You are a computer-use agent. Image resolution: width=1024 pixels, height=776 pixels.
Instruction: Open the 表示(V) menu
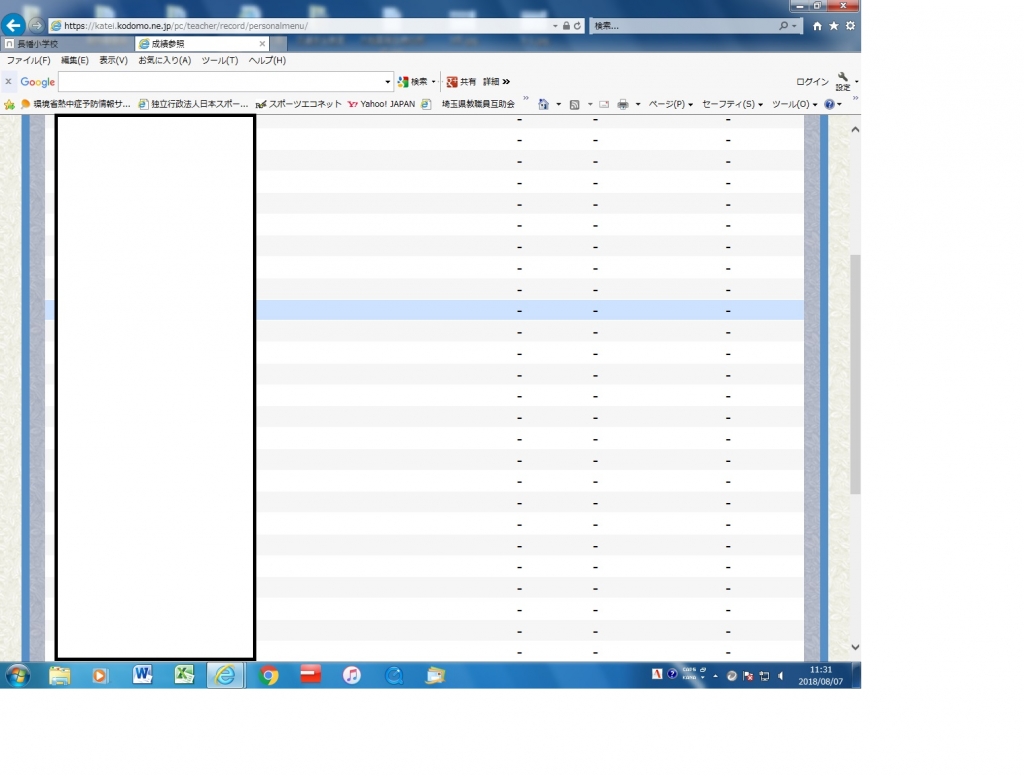coord(113,60)
